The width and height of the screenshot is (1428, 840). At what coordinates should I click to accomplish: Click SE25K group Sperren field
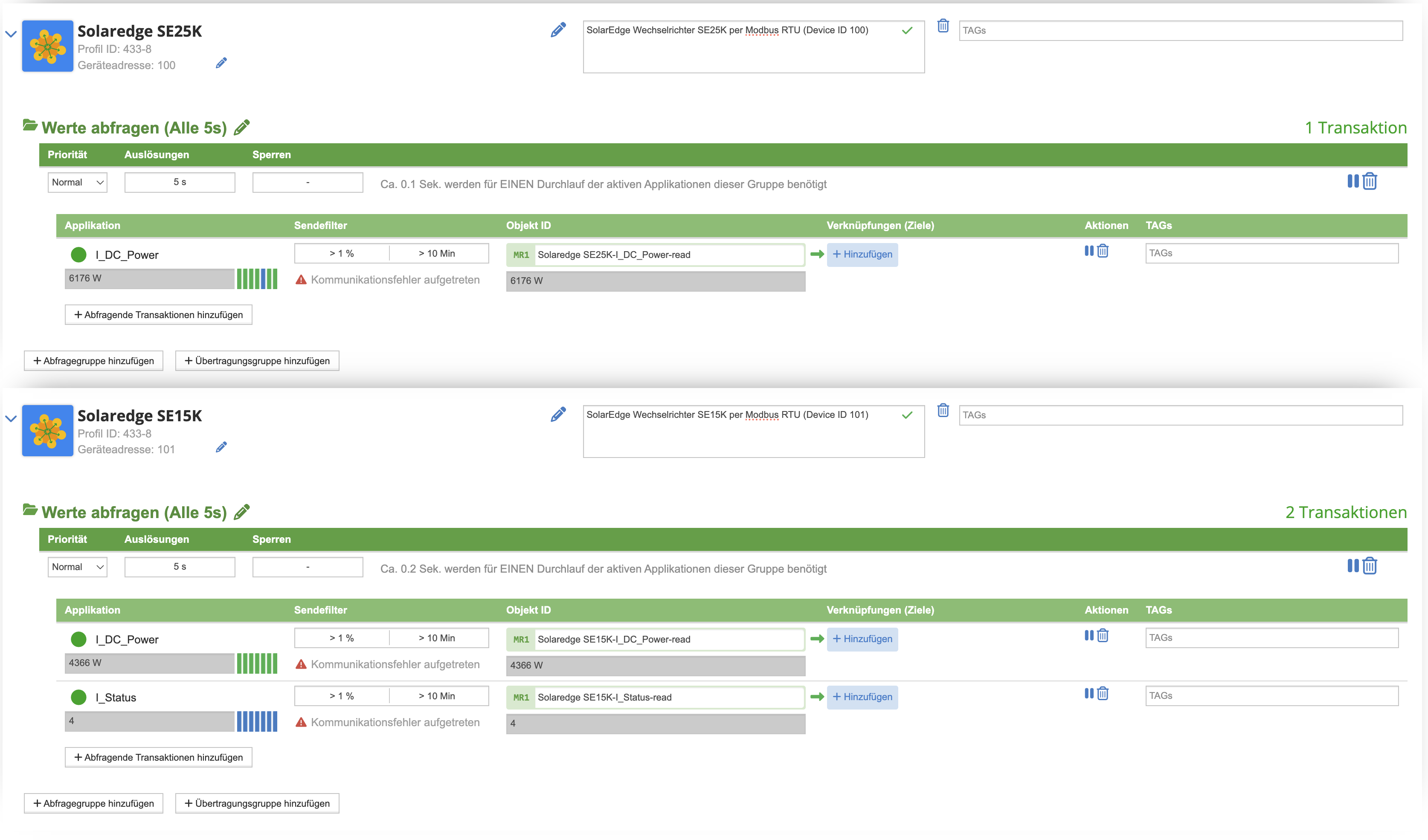point(308,182)
